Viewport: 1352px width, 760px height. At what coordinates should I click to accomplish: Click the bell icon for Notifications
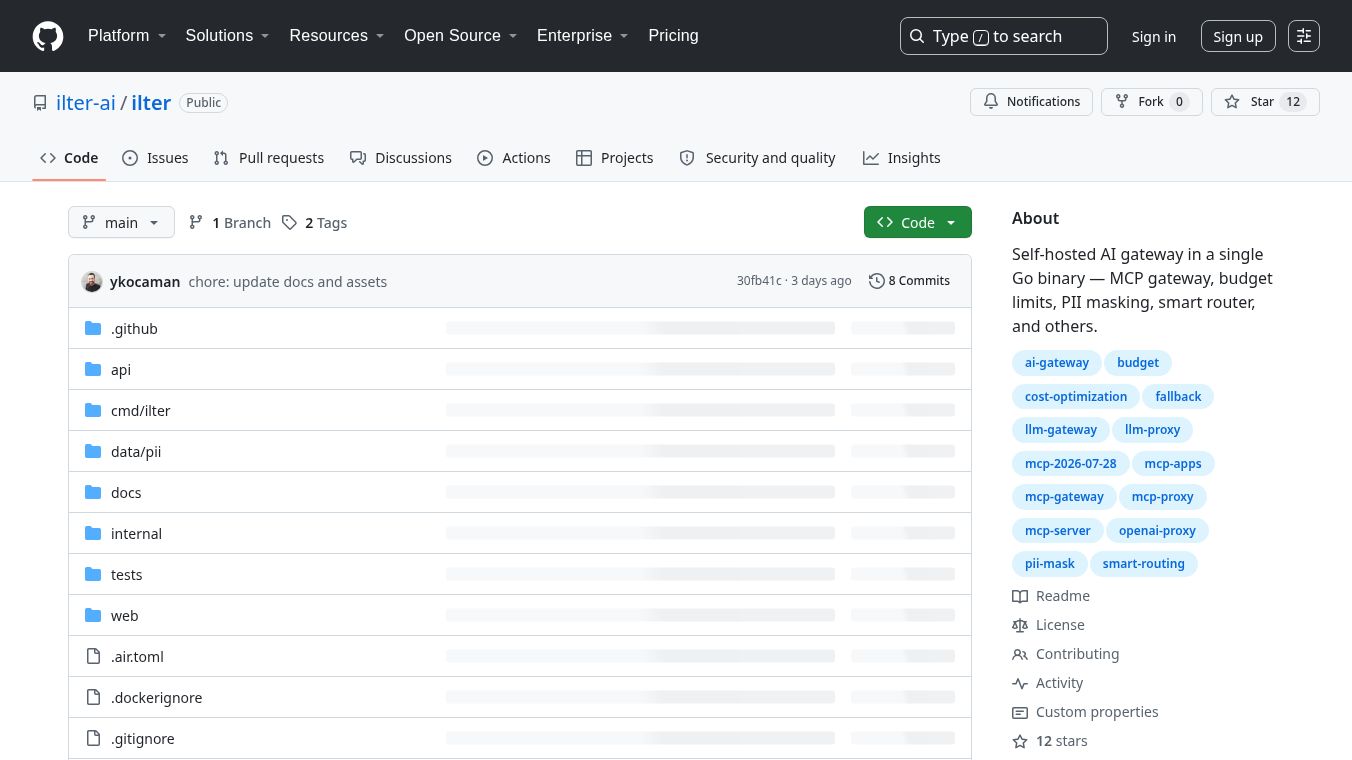coord(991,102)
